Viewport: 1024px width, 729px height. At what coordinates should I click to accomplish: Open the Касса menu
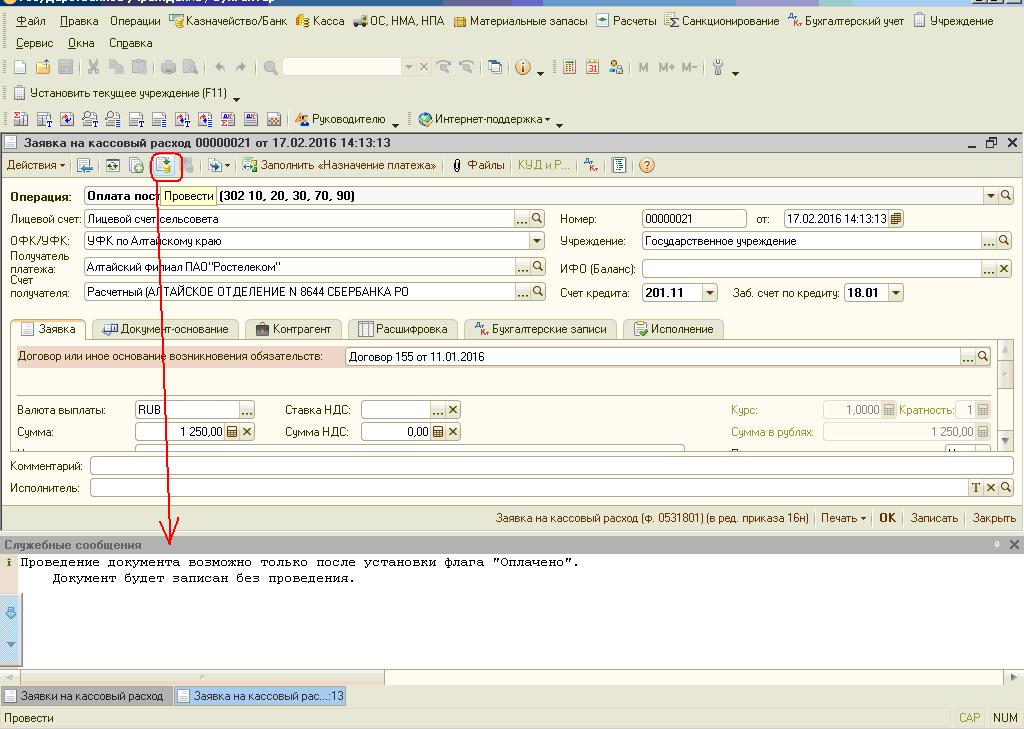pos(320,21)
